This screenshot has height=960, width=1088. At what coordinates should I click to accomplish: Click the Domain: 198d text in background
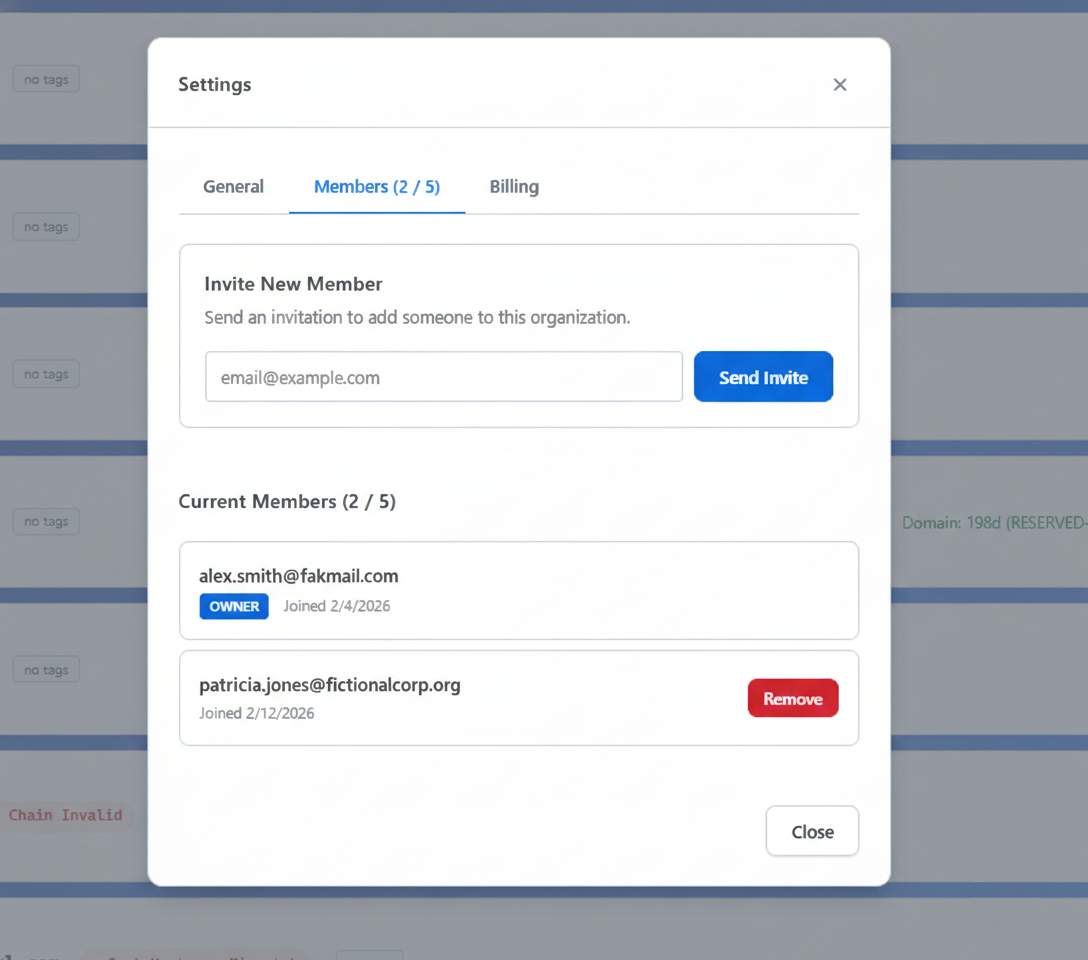[994, 523]
